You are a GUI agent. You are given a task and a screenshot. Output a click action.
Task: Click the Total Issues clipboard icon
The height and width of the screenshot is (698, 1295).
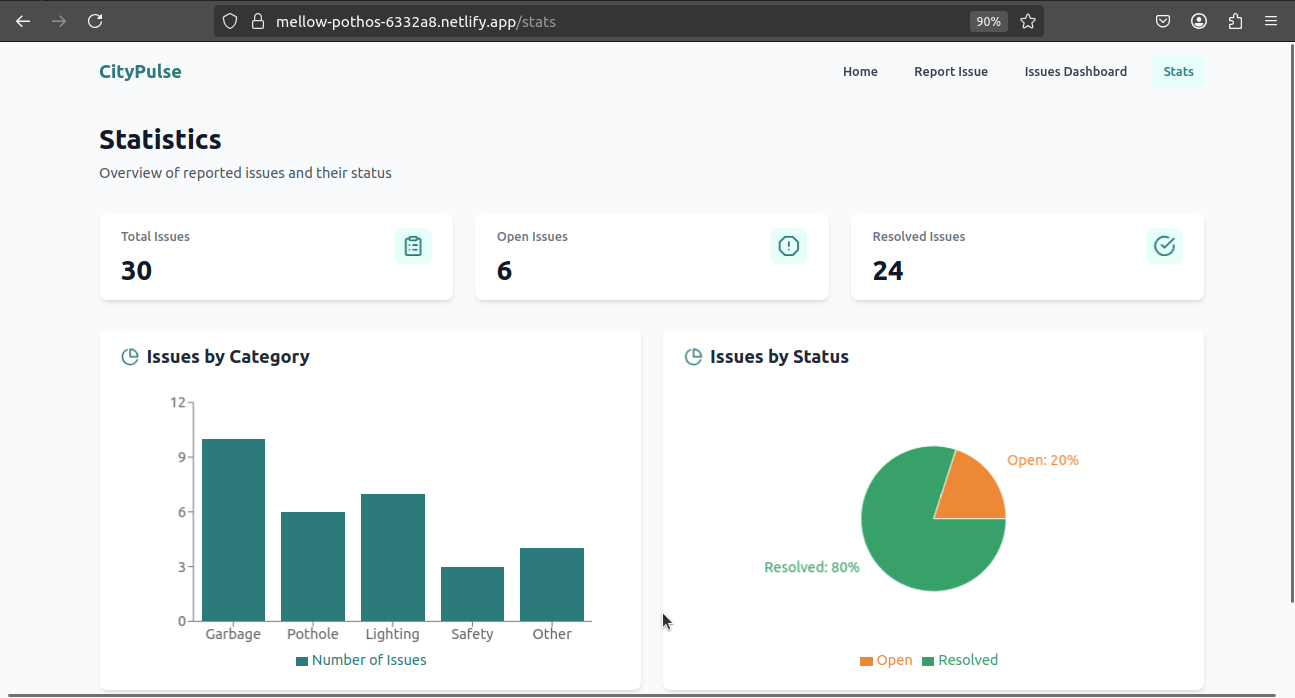[413, 246]
